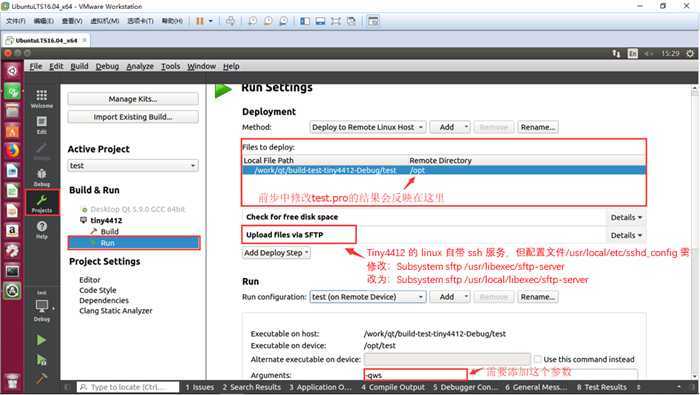Revert VM to previous snapshot icon
This screenshot has width=700, height=395.
point(268,21)
